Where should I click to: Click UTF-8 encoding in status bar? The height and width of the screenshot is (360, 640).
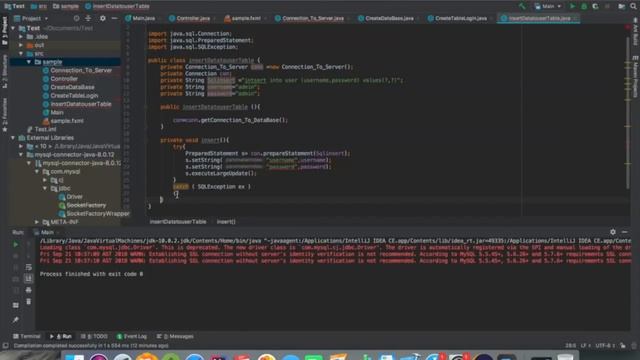click(604, 346)
